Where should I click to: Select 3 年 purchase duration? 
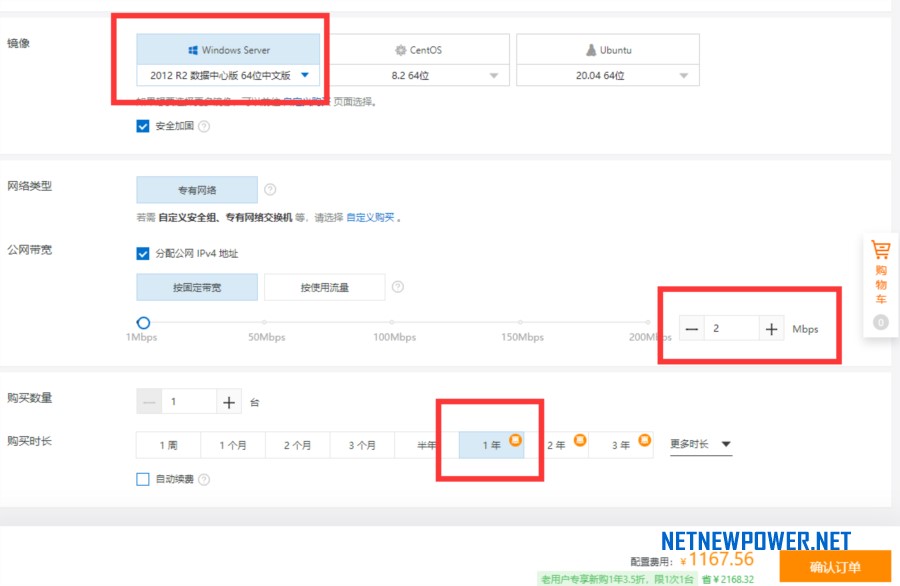point(621,445)
